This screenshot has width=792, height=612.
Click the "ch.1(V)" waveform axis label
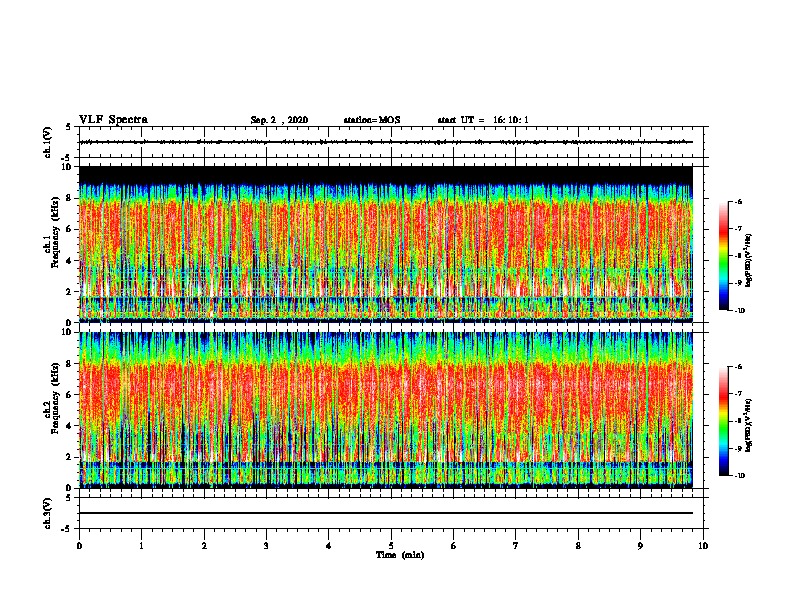click(x=47, y=142)
